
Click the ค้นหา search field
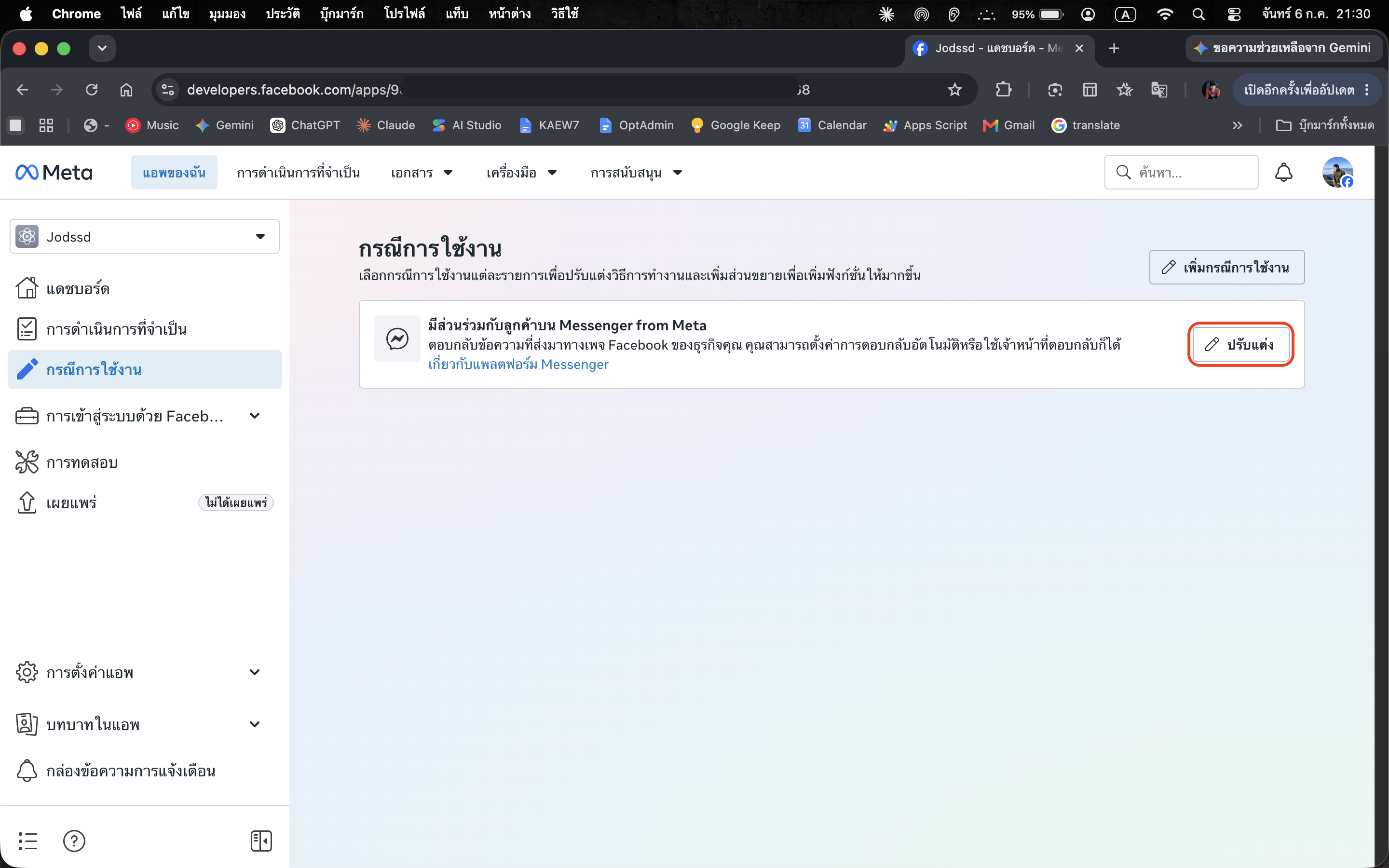[1181, 172]
